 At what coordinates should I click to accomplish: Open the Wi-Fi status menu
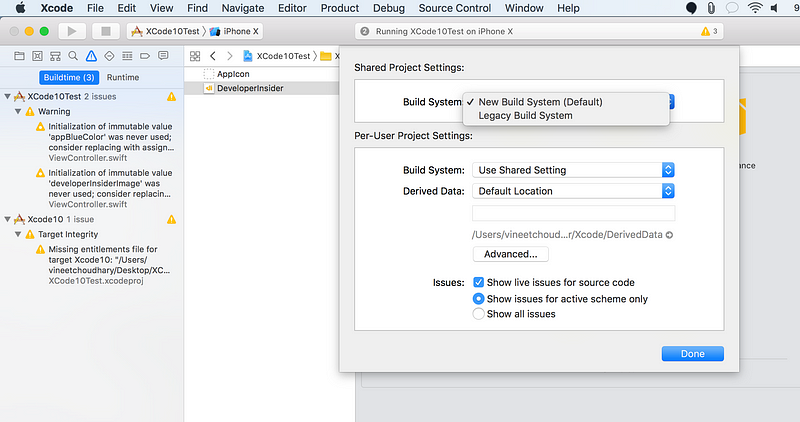point(755,8)
